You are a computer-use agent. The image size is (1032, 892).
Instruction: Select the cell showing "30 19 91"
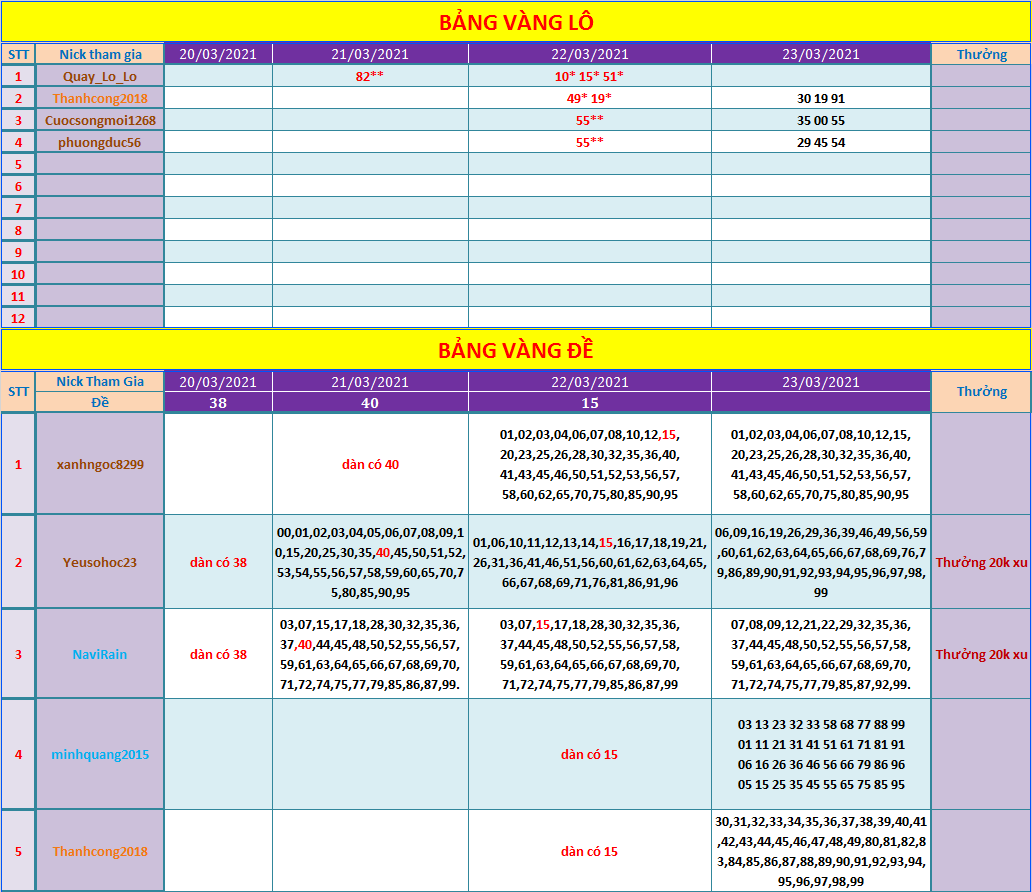pyautogui.click(x=821, y=98)
